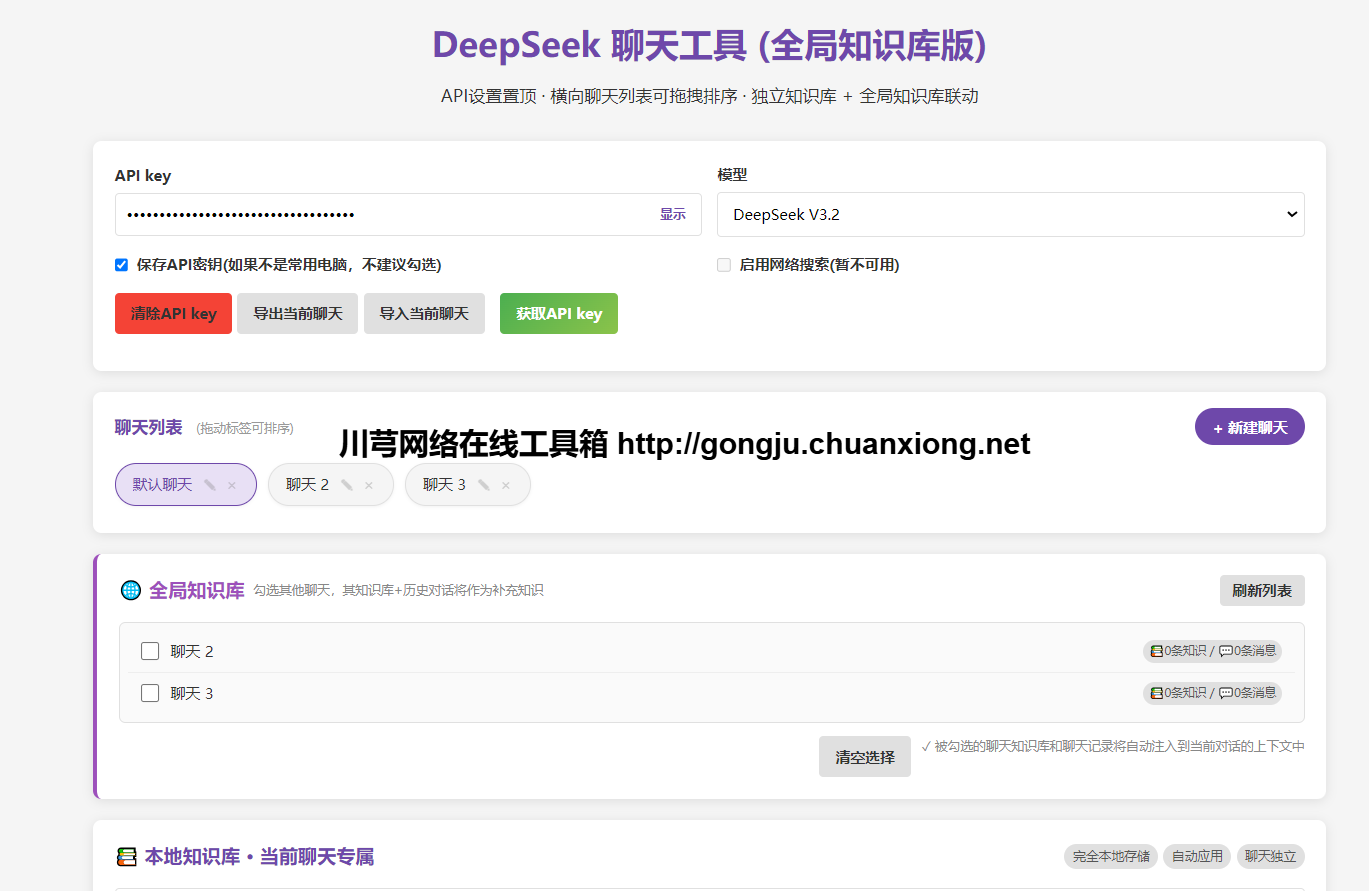Viewport: 1369px width, 891px height.
Task: Close the 默认聊天 tab with its × icon
Action: click(232, 485)
